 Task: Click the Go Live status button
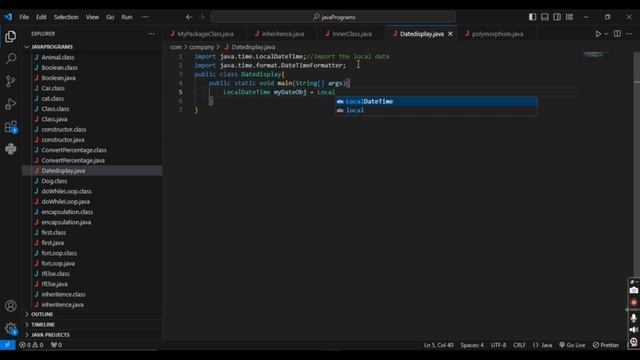[572, 345]
